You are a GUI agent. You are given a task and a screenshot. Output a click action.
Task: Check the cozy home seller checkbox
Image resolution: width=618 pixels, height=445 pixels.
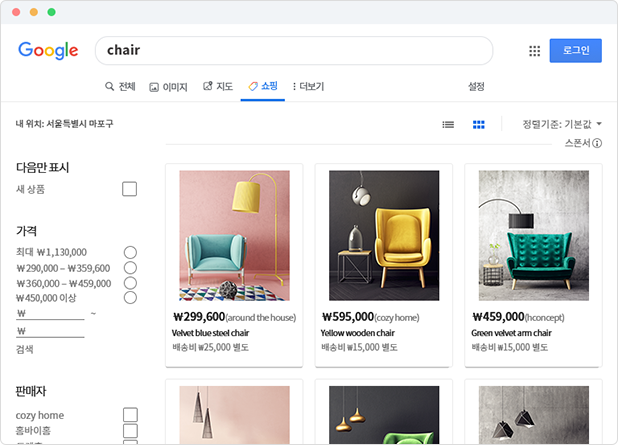tap(130, 415)
